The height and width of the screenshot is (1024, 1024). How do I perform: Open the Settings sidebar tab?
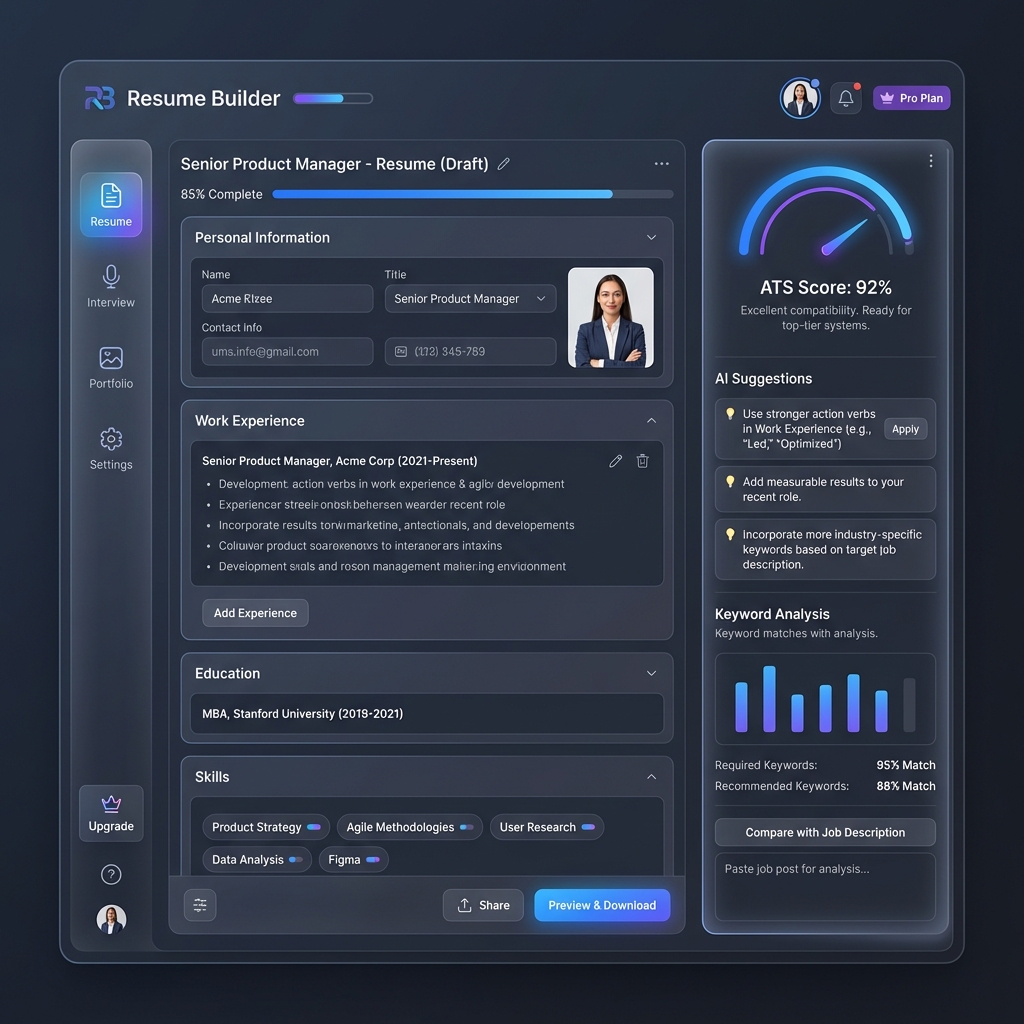[x=111, y=449]
